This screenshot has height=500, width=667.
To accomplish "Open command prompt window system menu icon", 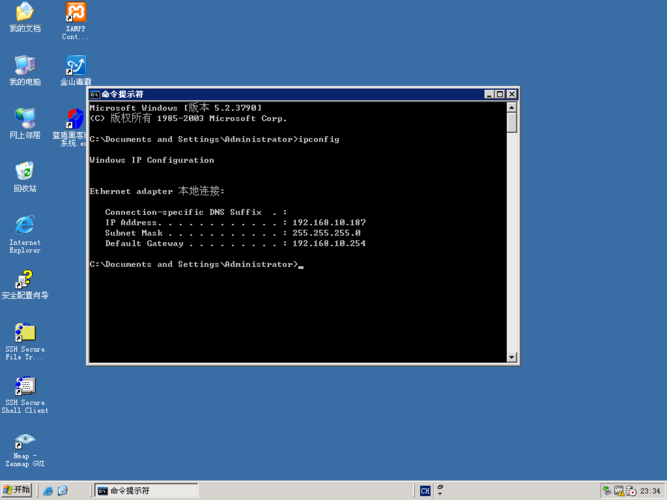I will (94, 94).
